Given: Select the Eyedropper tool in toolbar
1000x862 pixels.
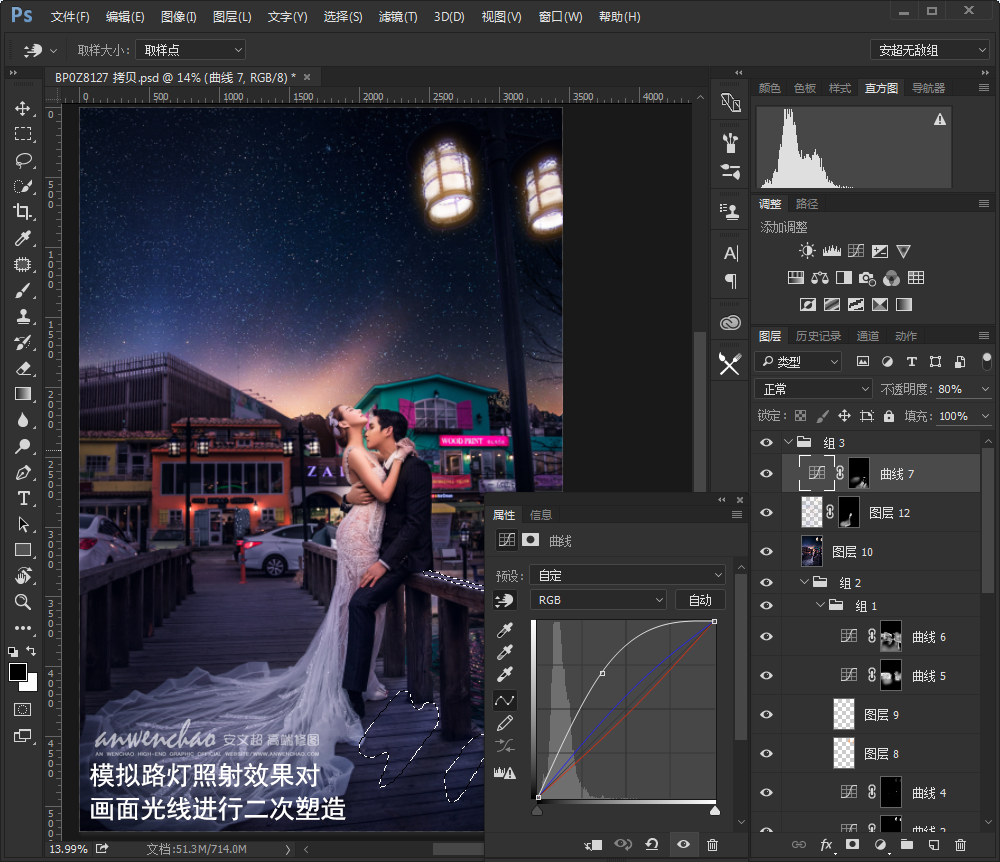Looking at the screenshot, I should tap(23, 238).
